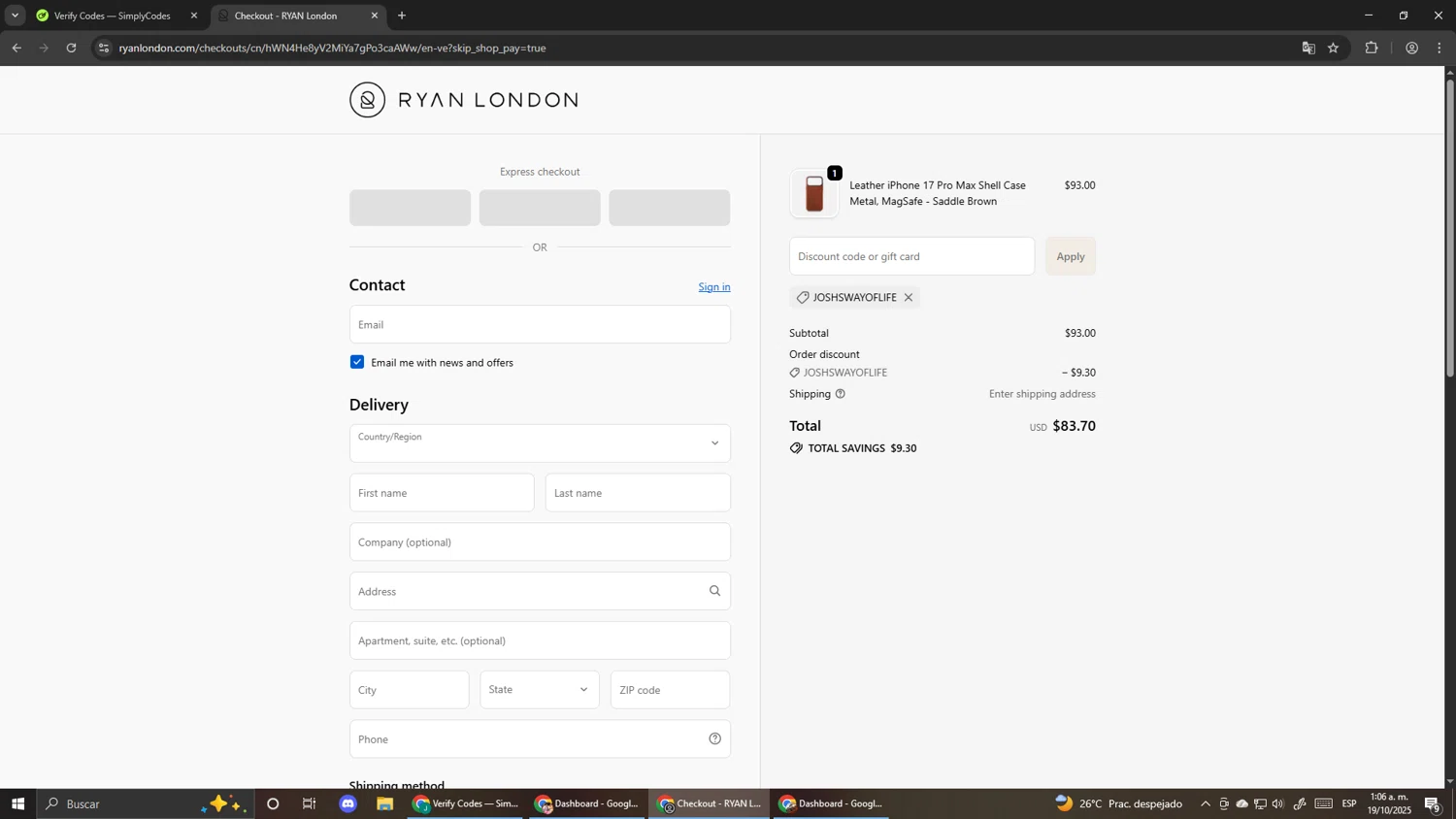Open Task View from the taskbar

(310, 803)
